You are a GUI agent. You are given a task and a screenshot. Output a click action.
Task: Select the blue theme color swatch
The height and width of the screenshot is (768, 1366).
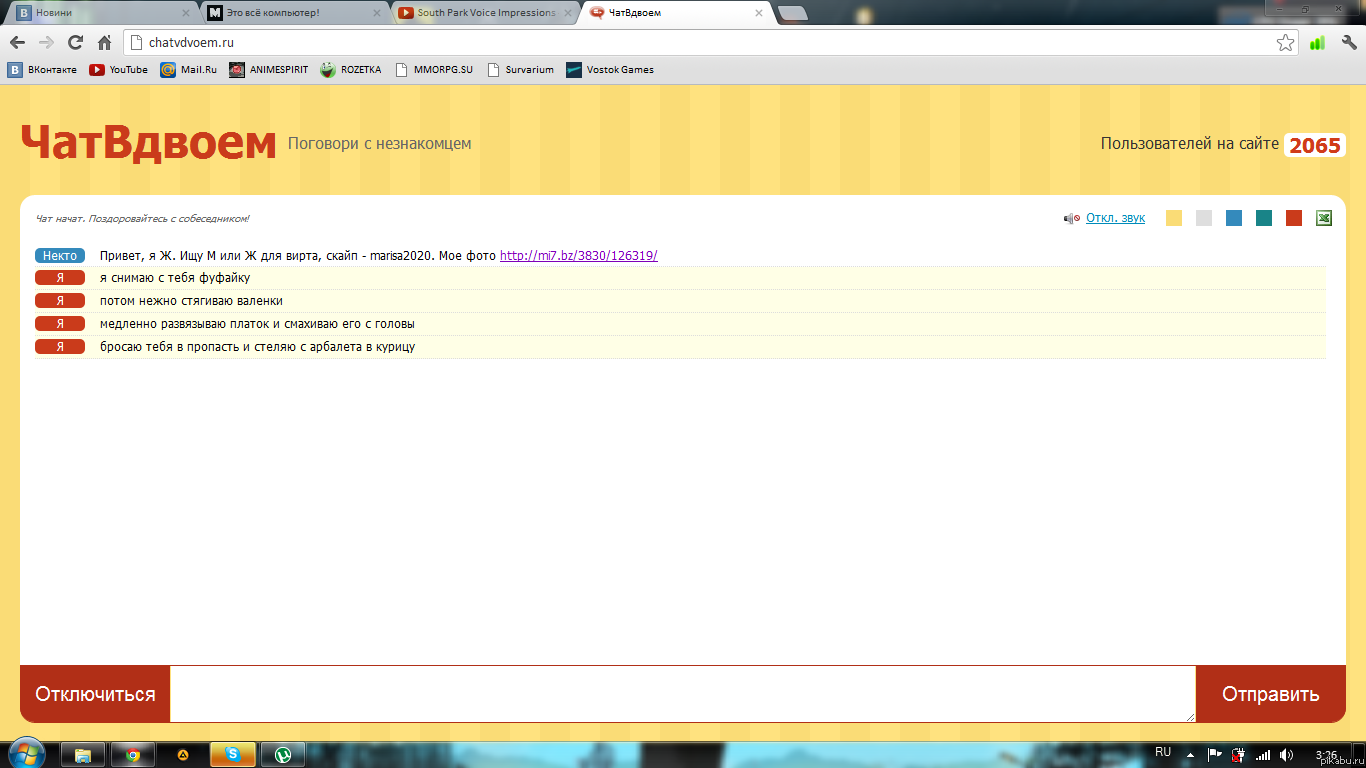(x=1234, y=218)
